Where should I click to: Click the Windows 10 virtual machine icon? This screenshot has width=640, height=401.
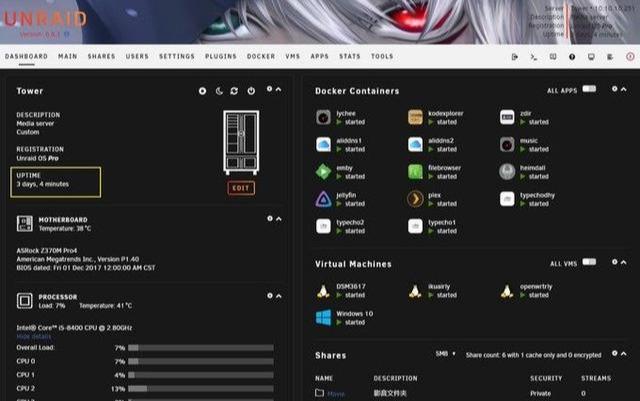click(323, 318)
